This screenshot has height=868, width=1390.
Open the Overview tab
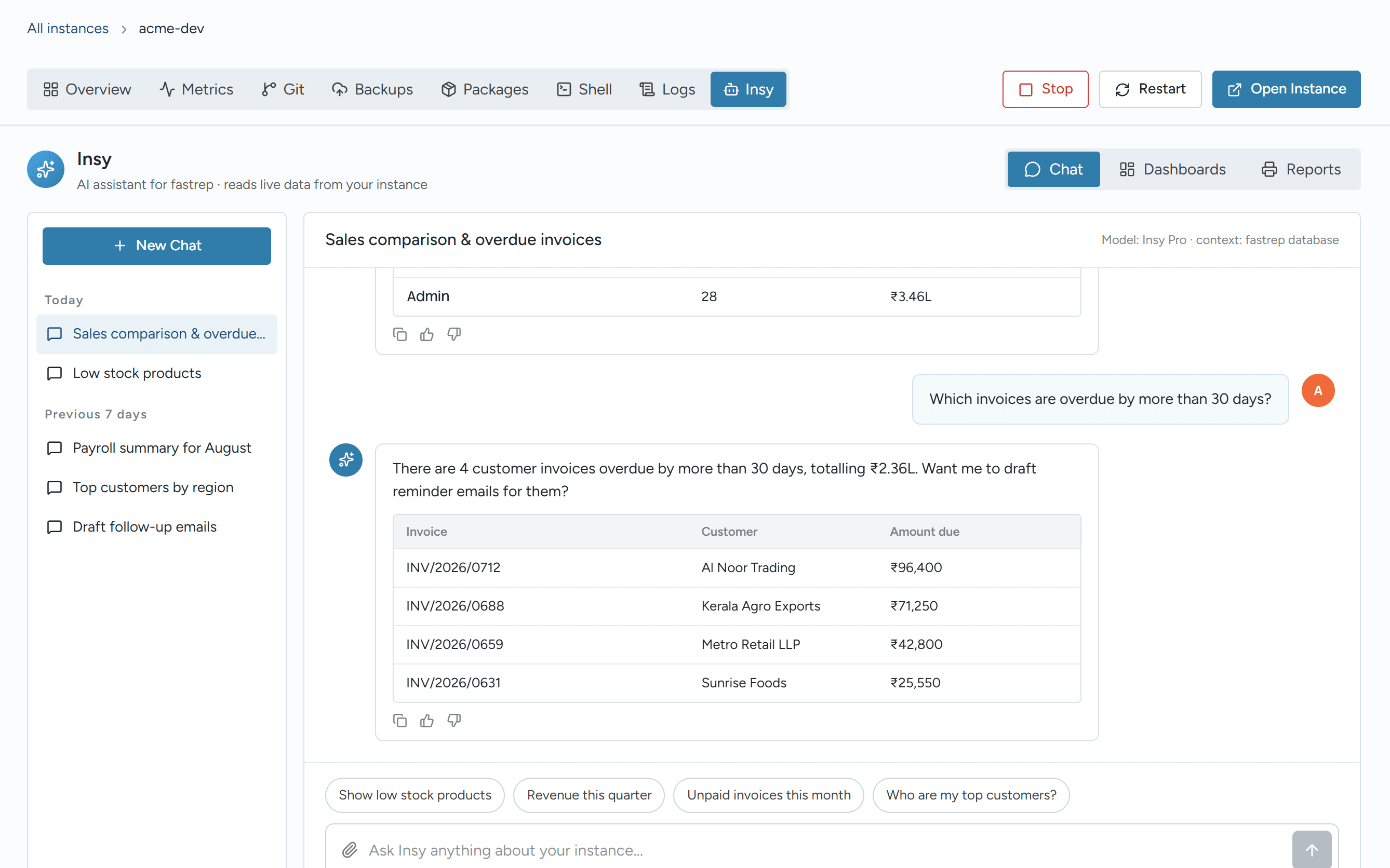[87, 89]
